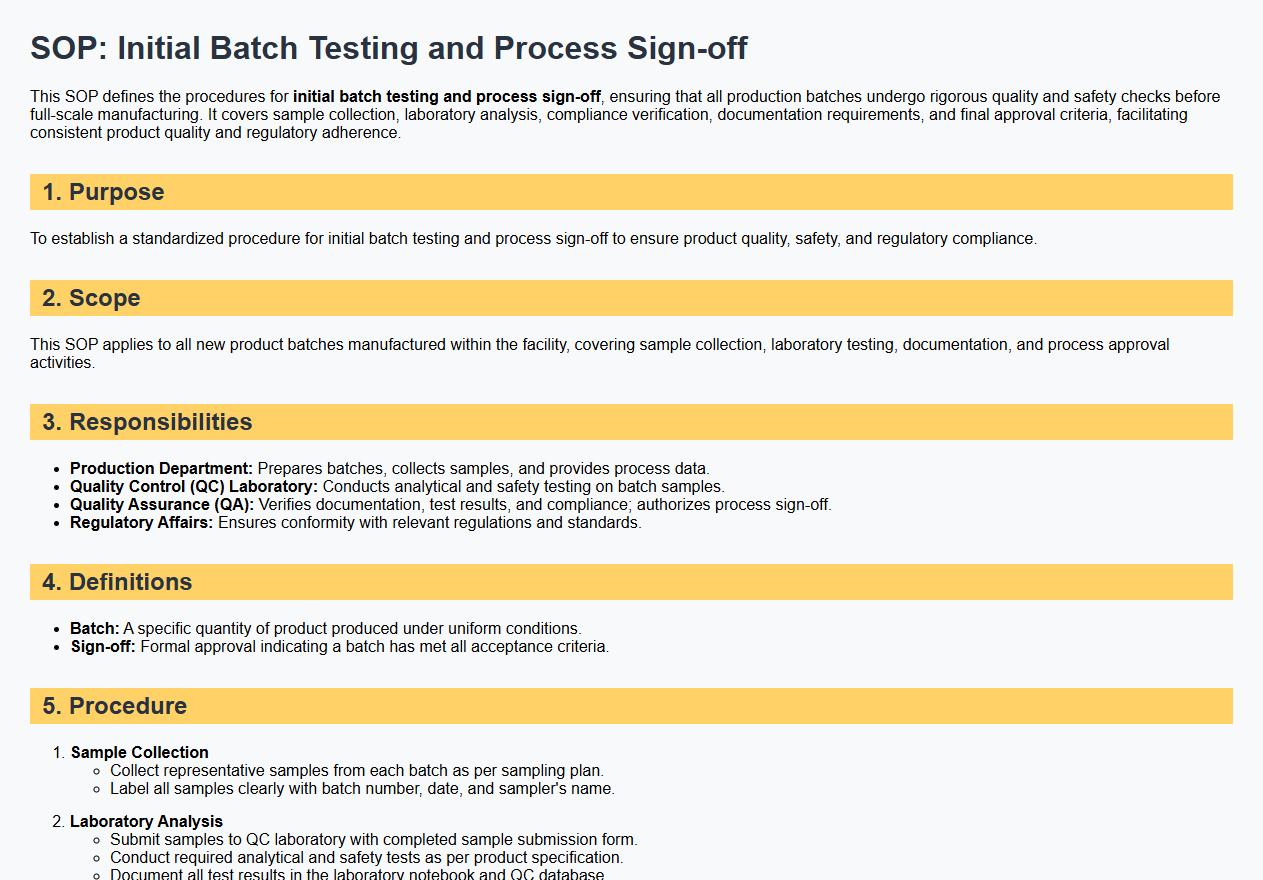Click the bold 'Production Department:' label
The height and width of the screenshot is (880, 1263).
[x=161, y=468]
